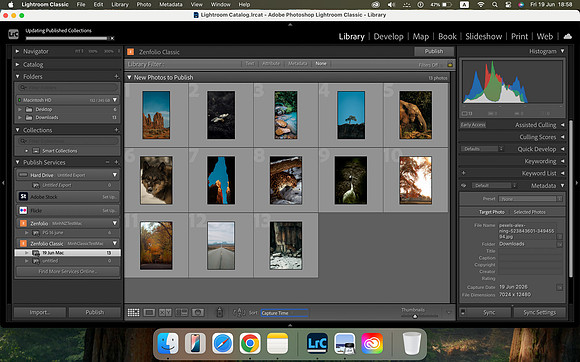Screen dimensions: 580x362
Task: Open the Slideshow module
Action: click(483, 36)
